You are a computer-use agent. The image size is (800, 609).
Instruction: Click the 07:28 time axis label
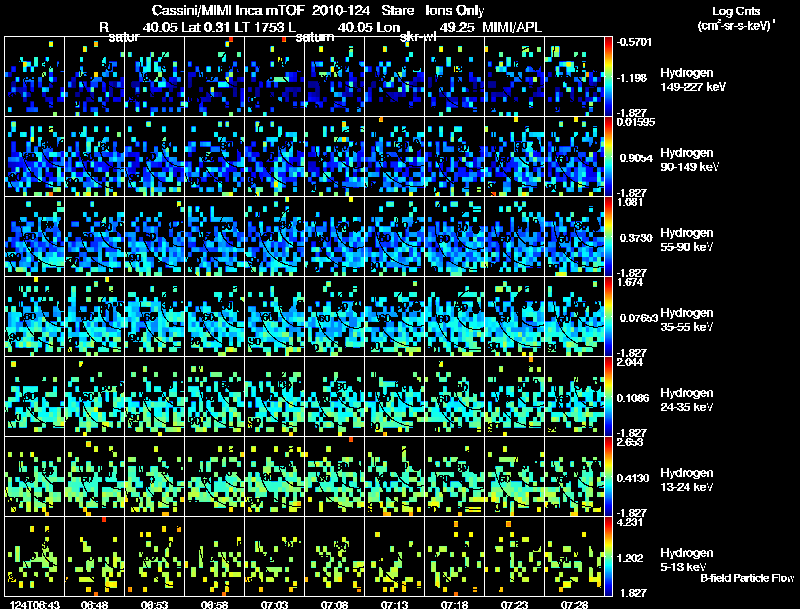[x=574, y=603]
